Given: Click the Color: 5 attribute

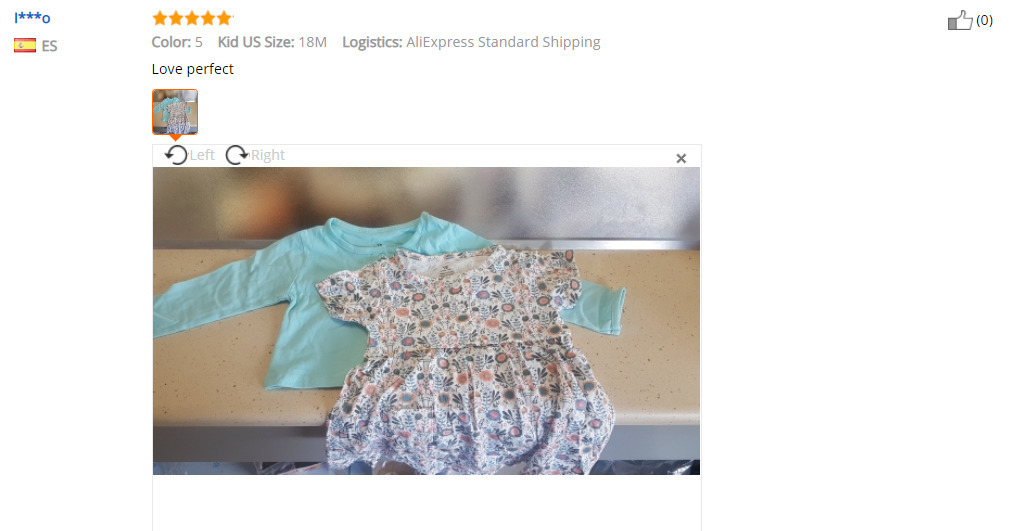Looking at the screenshot, I should click(x=177, y=42).
